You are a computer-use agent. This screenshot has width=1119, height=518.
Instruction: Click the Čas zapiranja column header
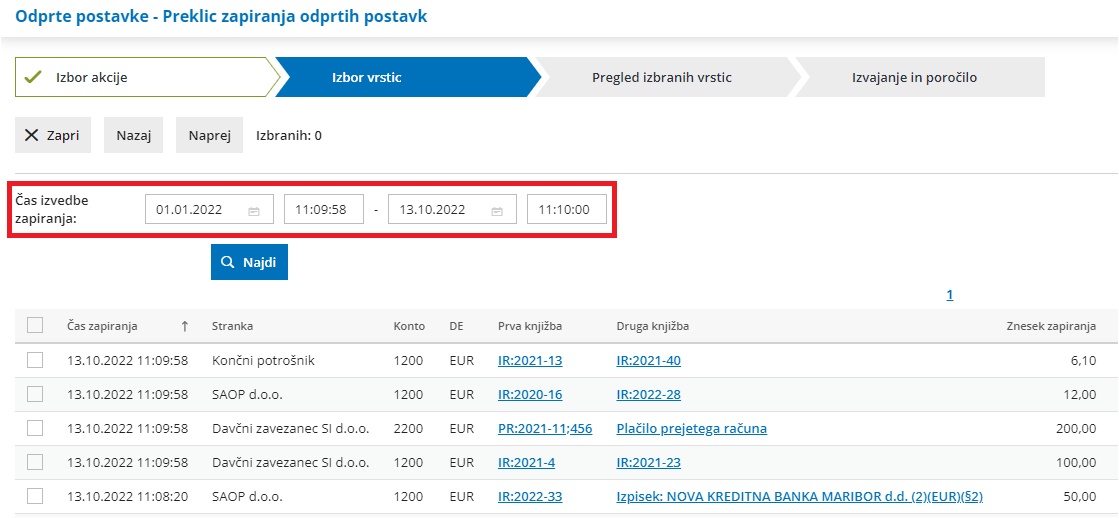[x=103, y=326]
